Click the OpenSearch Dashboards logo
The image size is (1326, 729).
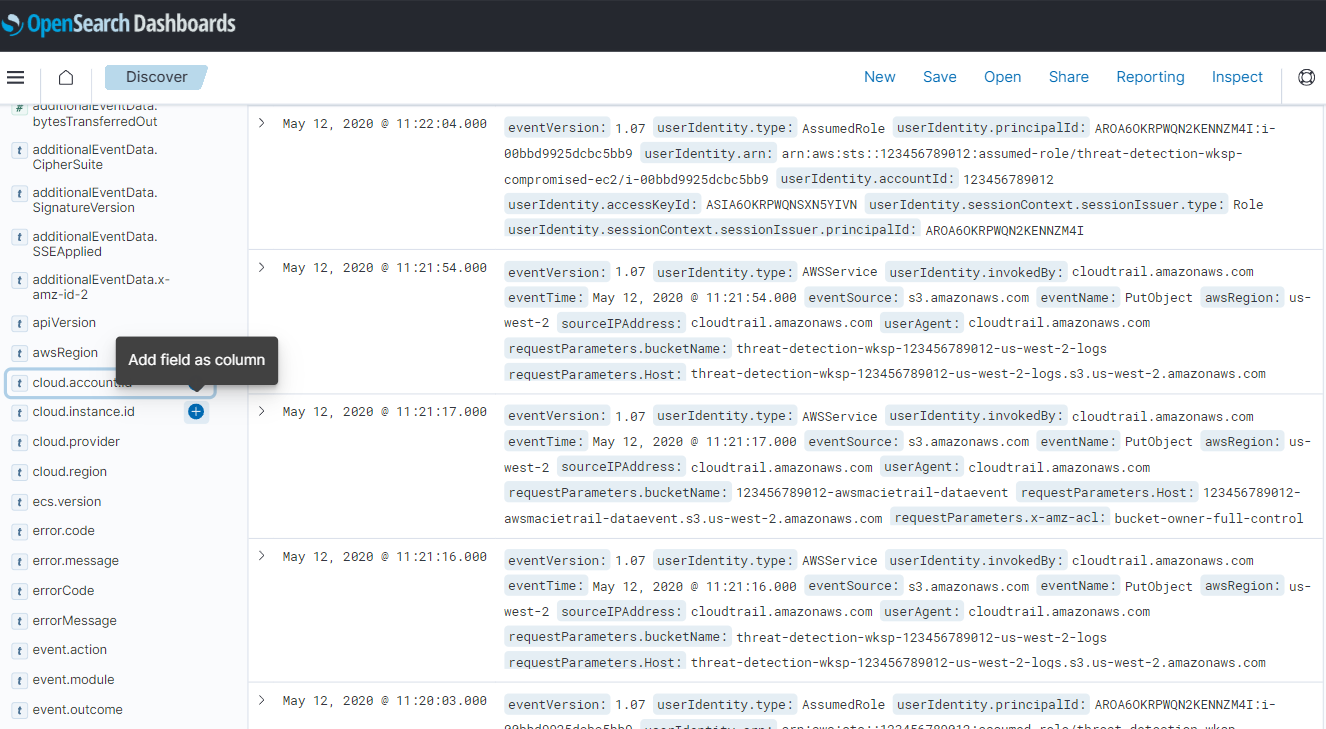click(119, 24)
